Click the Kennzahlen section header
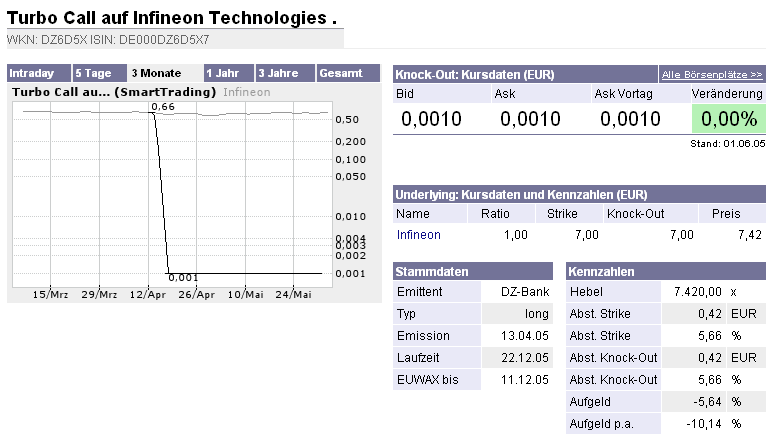 tap(666, 271)
